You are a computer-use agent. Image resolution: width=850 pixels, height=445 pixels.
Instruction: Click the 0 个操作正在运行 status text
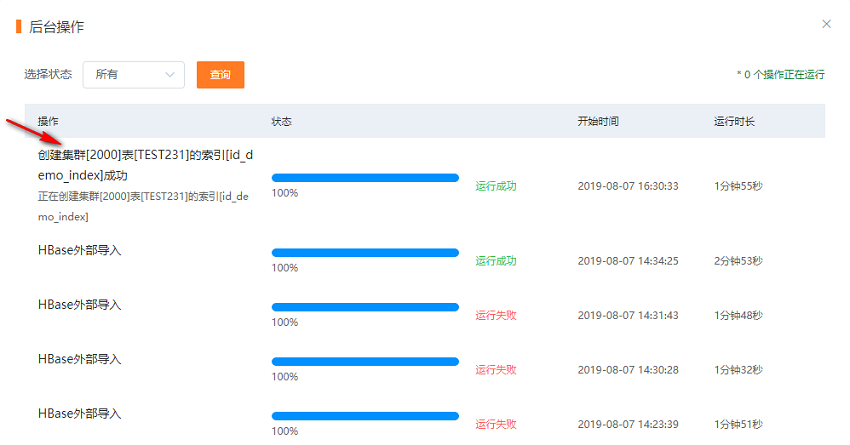tap(781, 74)
